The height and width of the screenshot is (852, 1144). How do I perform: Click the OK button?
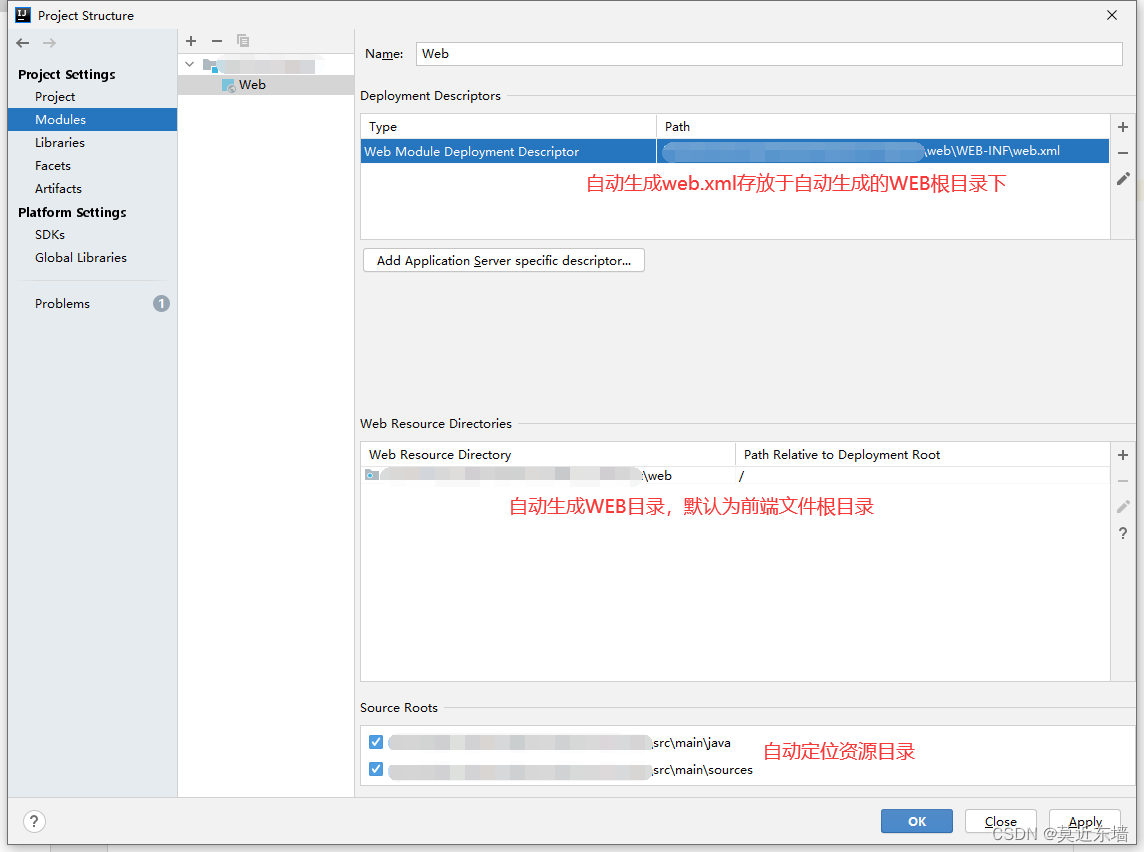[x=916, y=821]
